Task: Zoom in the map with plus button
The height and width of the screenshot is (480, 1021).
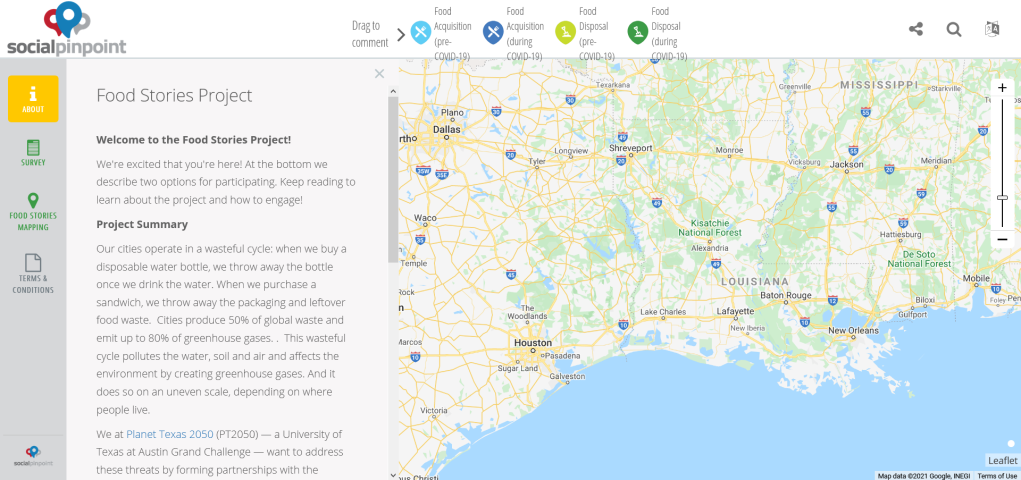Action: click(1003, 88)
